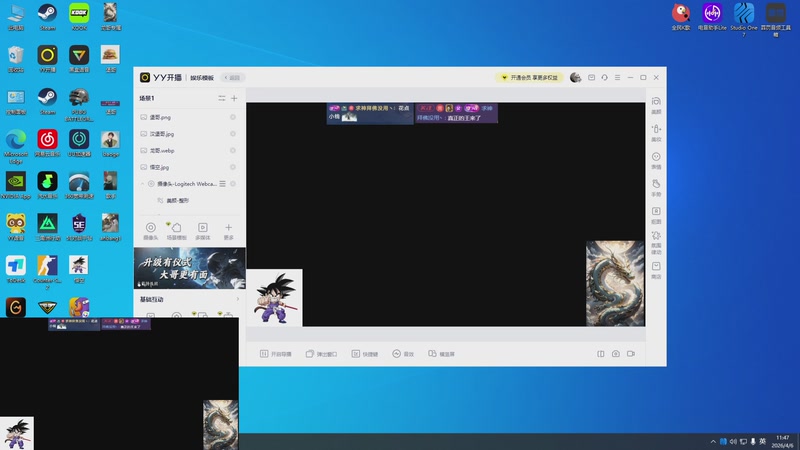
Task: Click 开启导播 button in bottom bar
Action: (276, 354)
